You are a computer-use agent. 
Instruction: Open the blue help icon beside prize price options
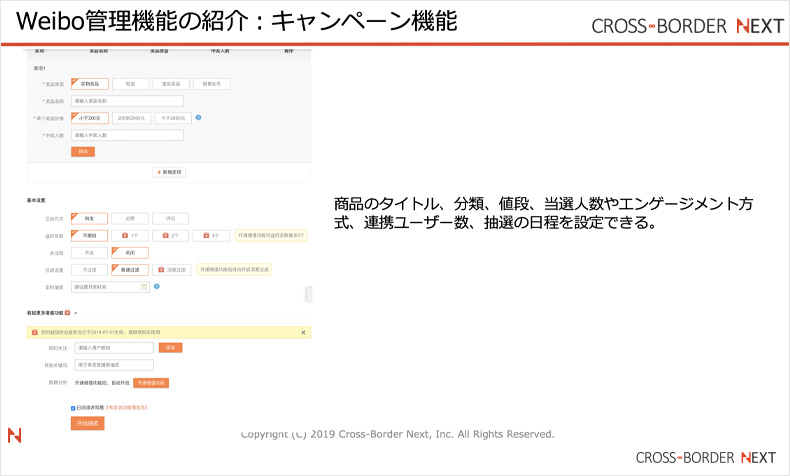click(x=199, y=117)
